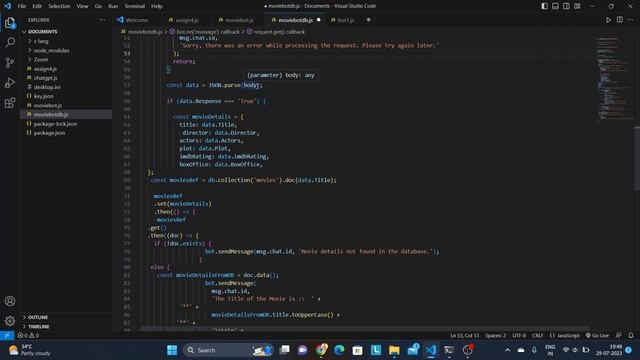Click the VS Code logo in title bar
This screenshot has height=360, width=640.
7,6
